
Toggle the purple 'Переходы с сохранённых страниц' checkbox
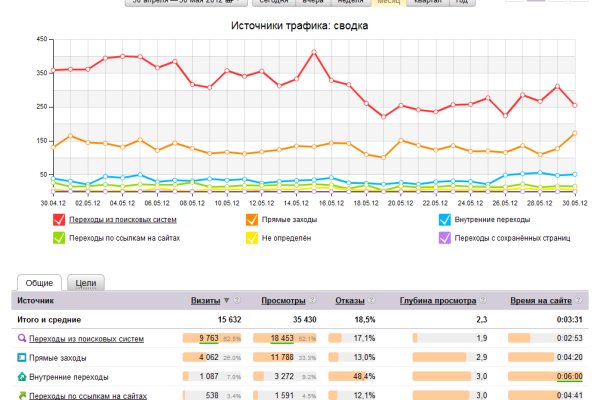(444, 238)
